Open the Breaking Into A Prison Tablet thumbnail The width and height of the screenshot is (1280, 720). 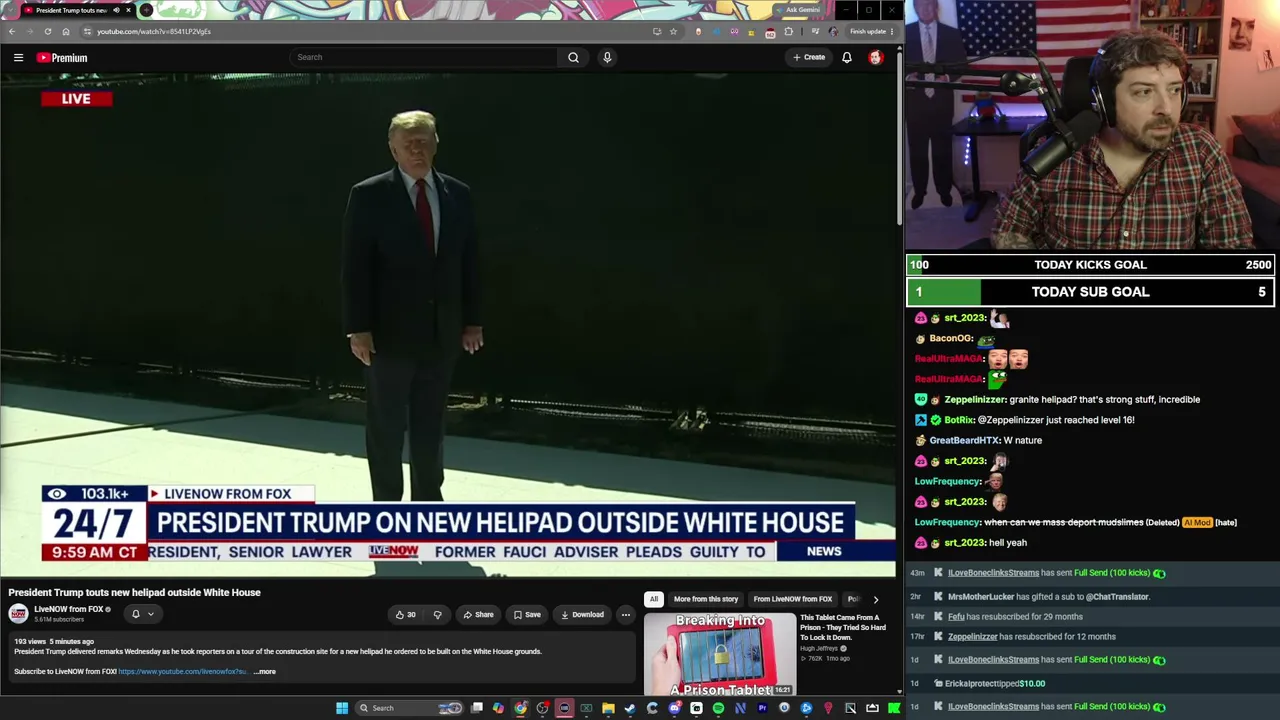(720, 654)
